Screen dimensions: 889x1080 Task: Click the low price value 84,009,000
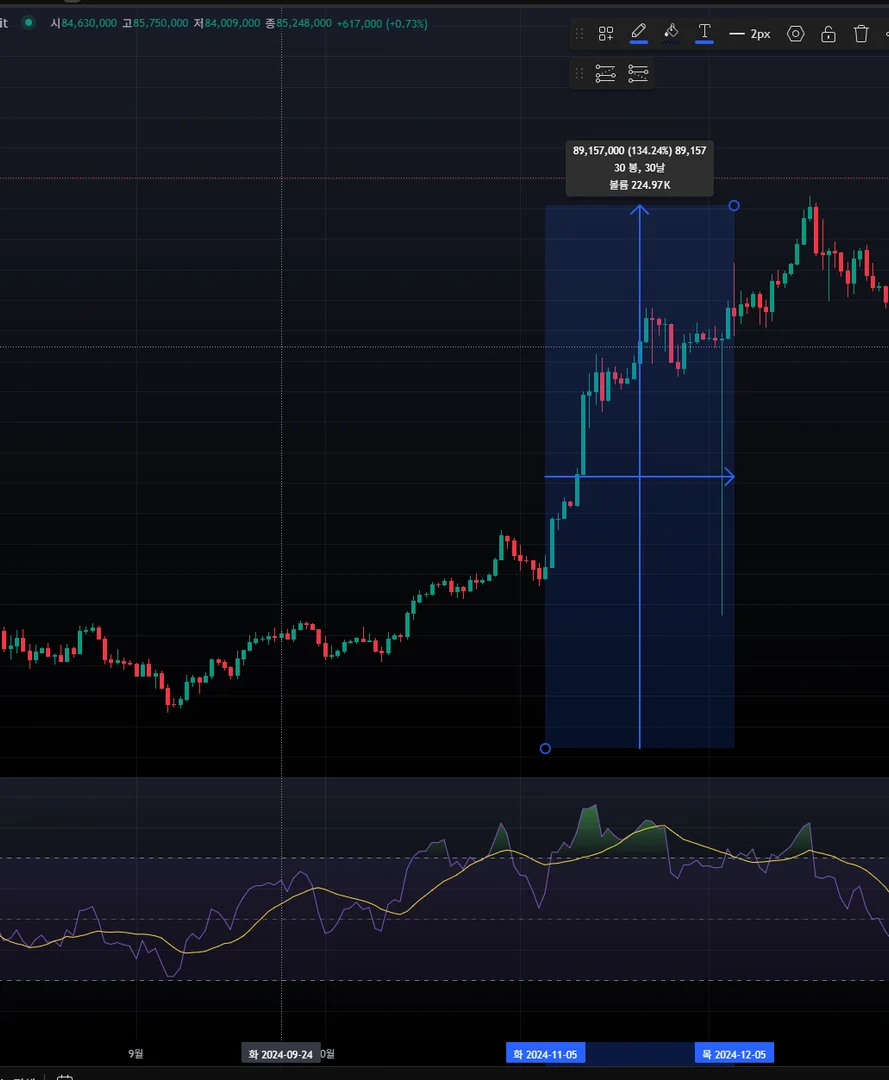tap(232, 23)
